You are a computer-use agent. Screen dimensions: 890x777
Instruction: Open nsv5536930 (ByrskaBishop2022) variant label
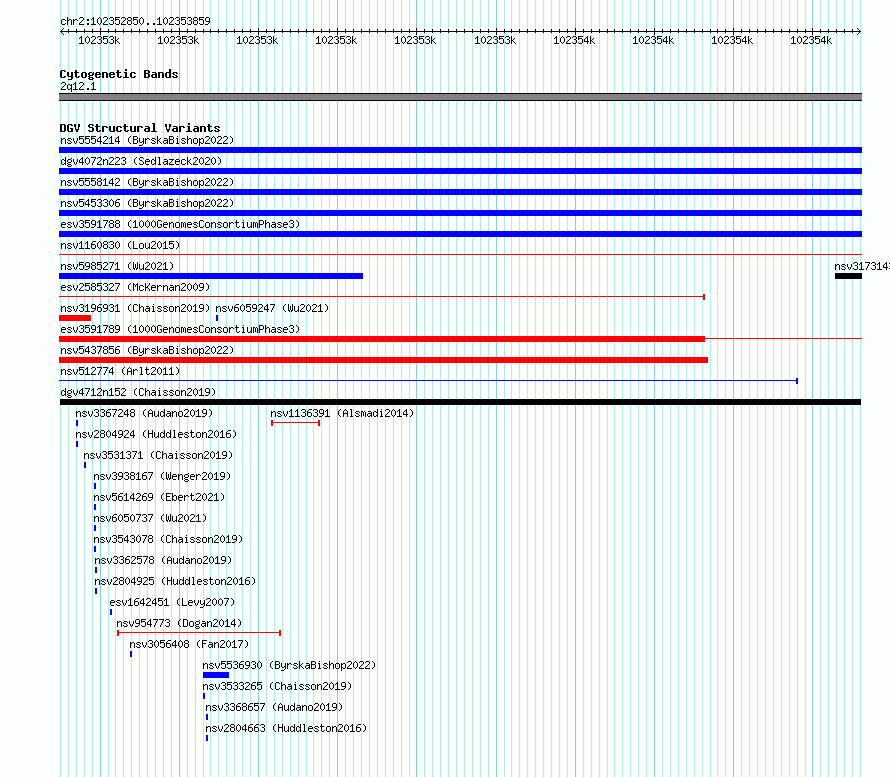pos(289,665)
